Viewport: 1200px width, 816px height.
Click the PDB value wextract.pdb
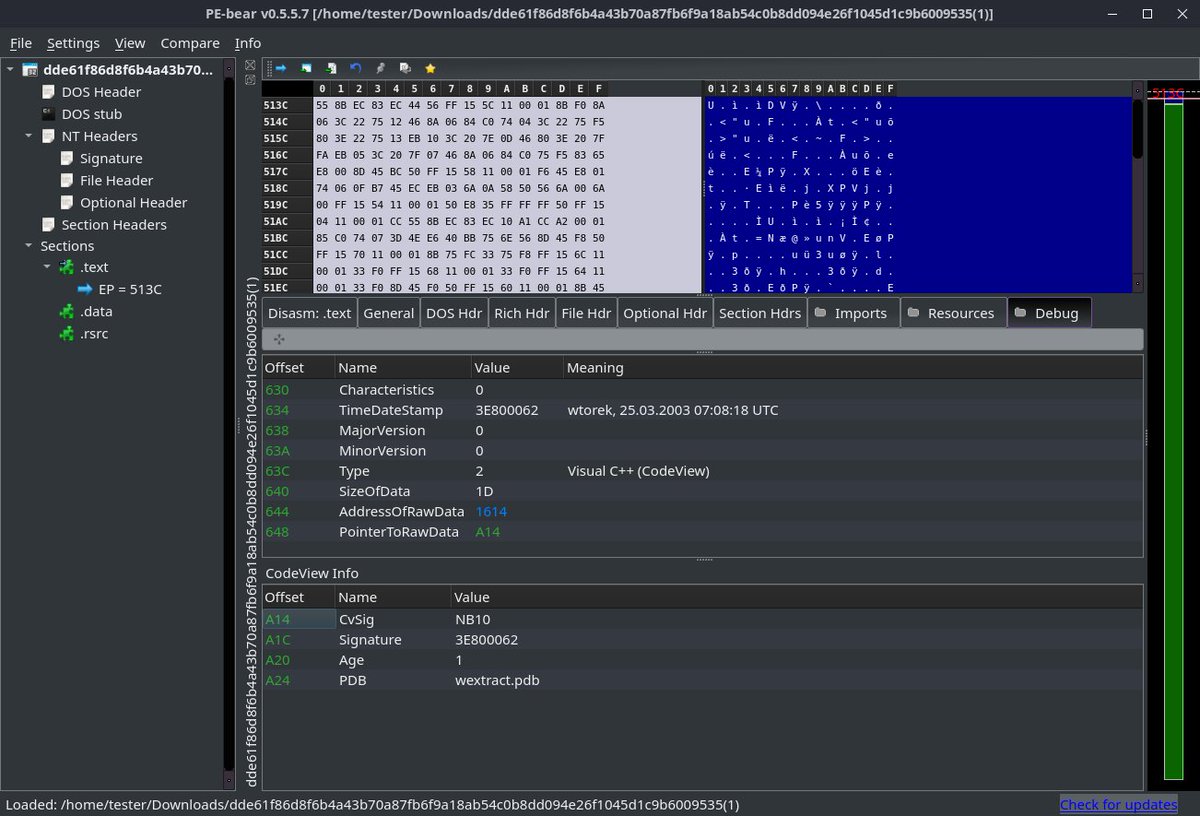point(497,680)
